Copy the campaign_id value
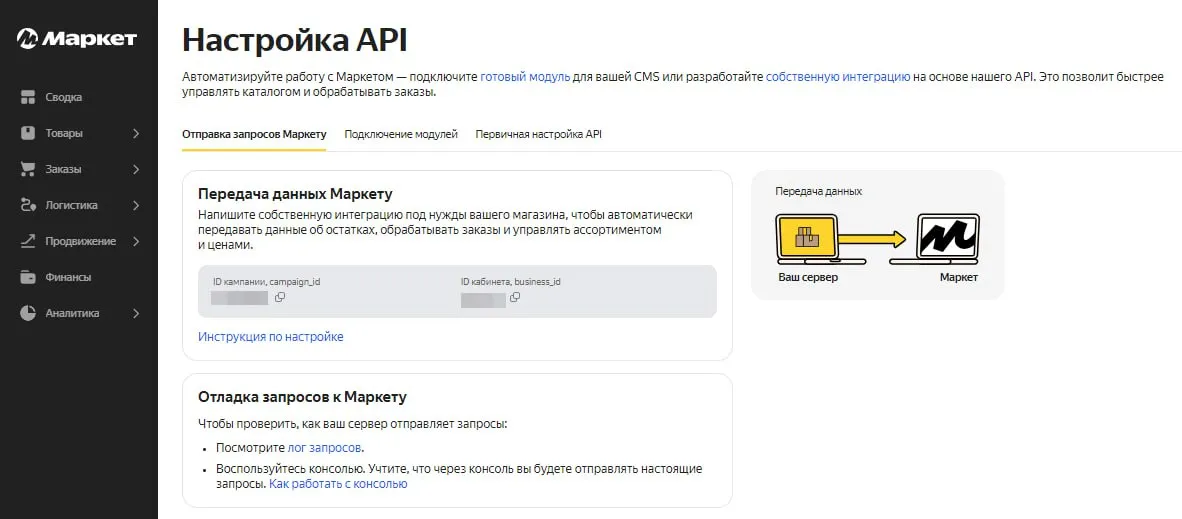This screenshot has width=1182, height=519. (280, 297)
